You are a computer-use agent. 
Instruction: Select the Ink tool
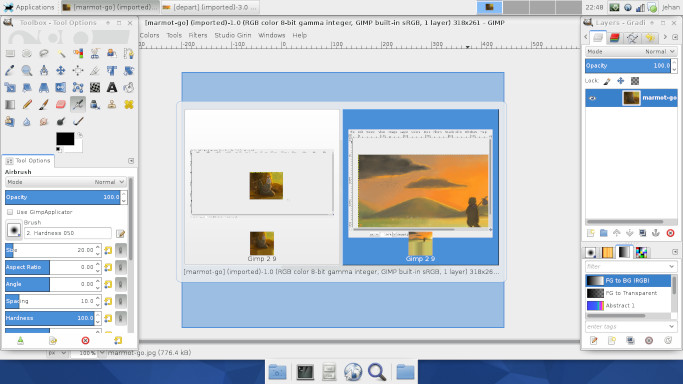pos(95,104)
